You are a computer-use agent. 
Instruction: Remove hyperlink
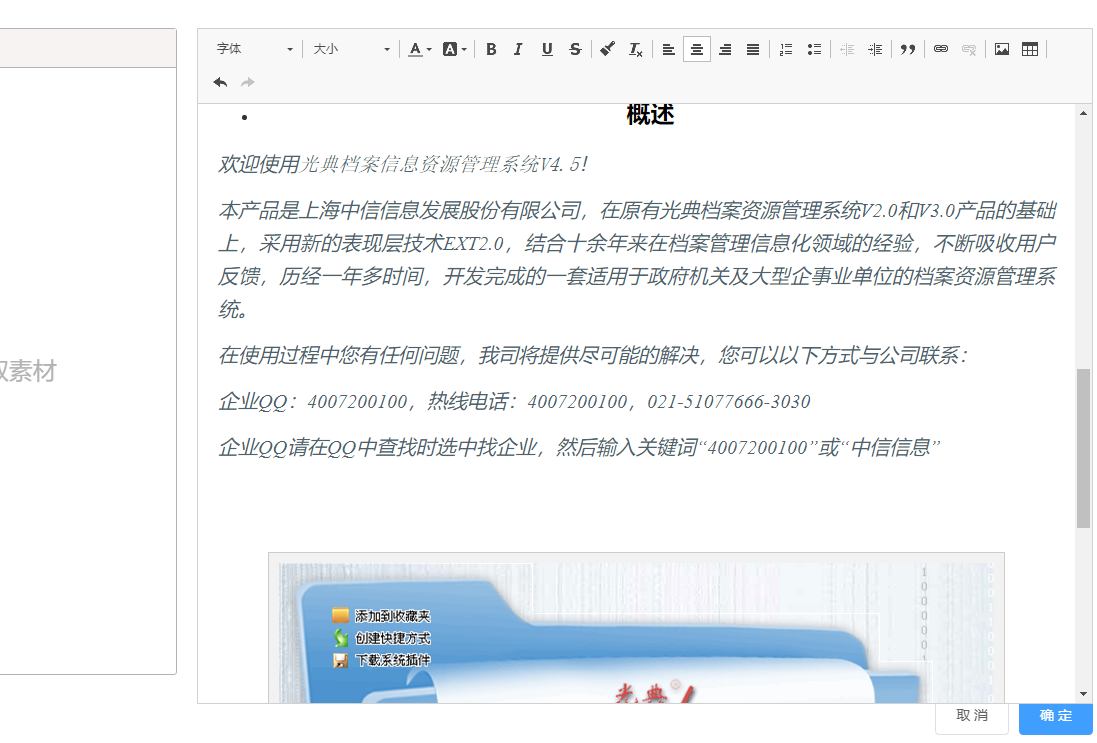pyautogui.click(x=968, y=49)
